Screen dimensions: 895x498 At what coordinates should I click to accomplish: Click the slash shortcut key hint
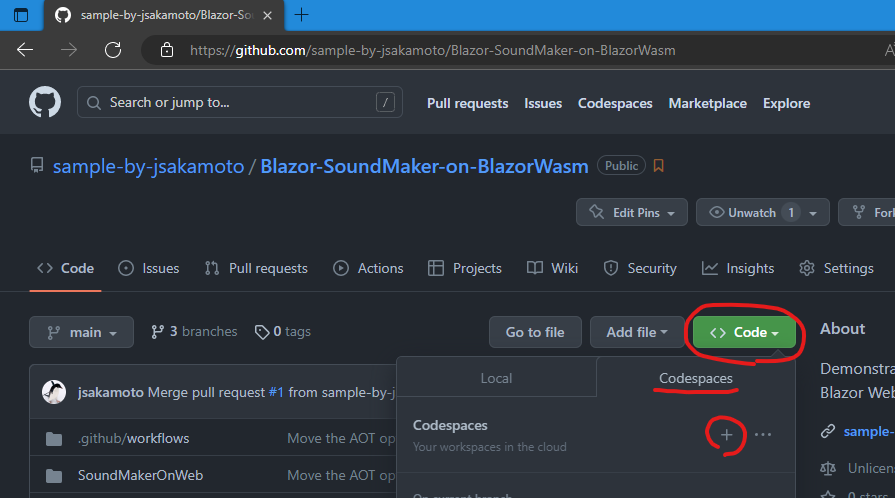pyautogui.click(x=385, y=102)
